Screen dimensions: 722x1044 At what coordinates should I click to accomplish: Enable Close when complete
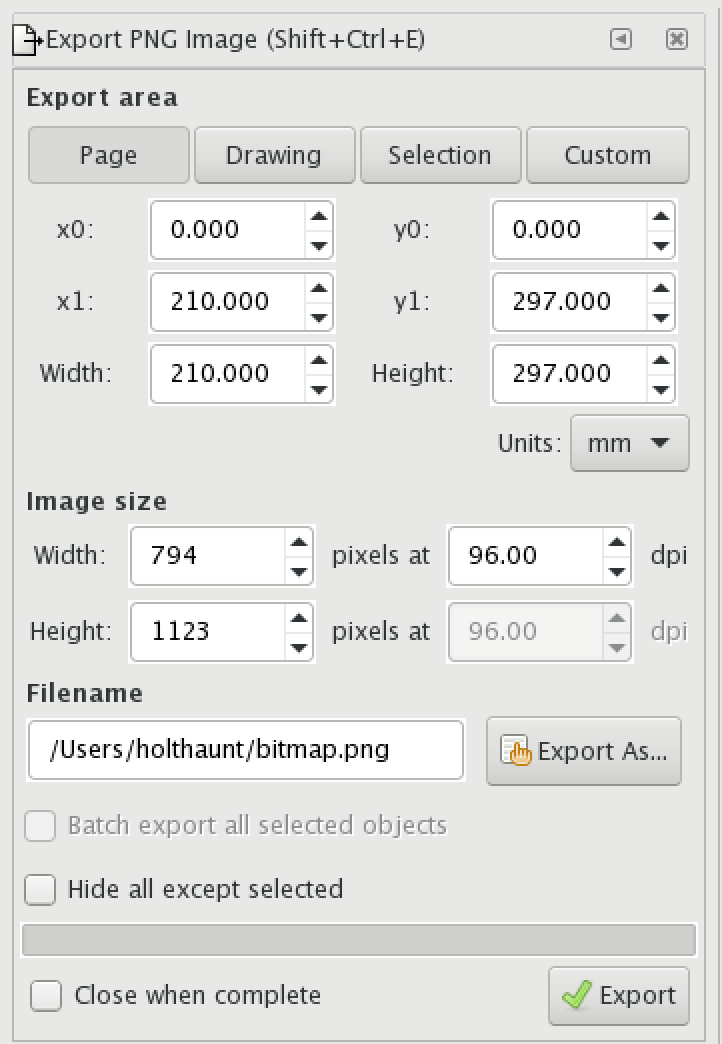click(45, 995)
